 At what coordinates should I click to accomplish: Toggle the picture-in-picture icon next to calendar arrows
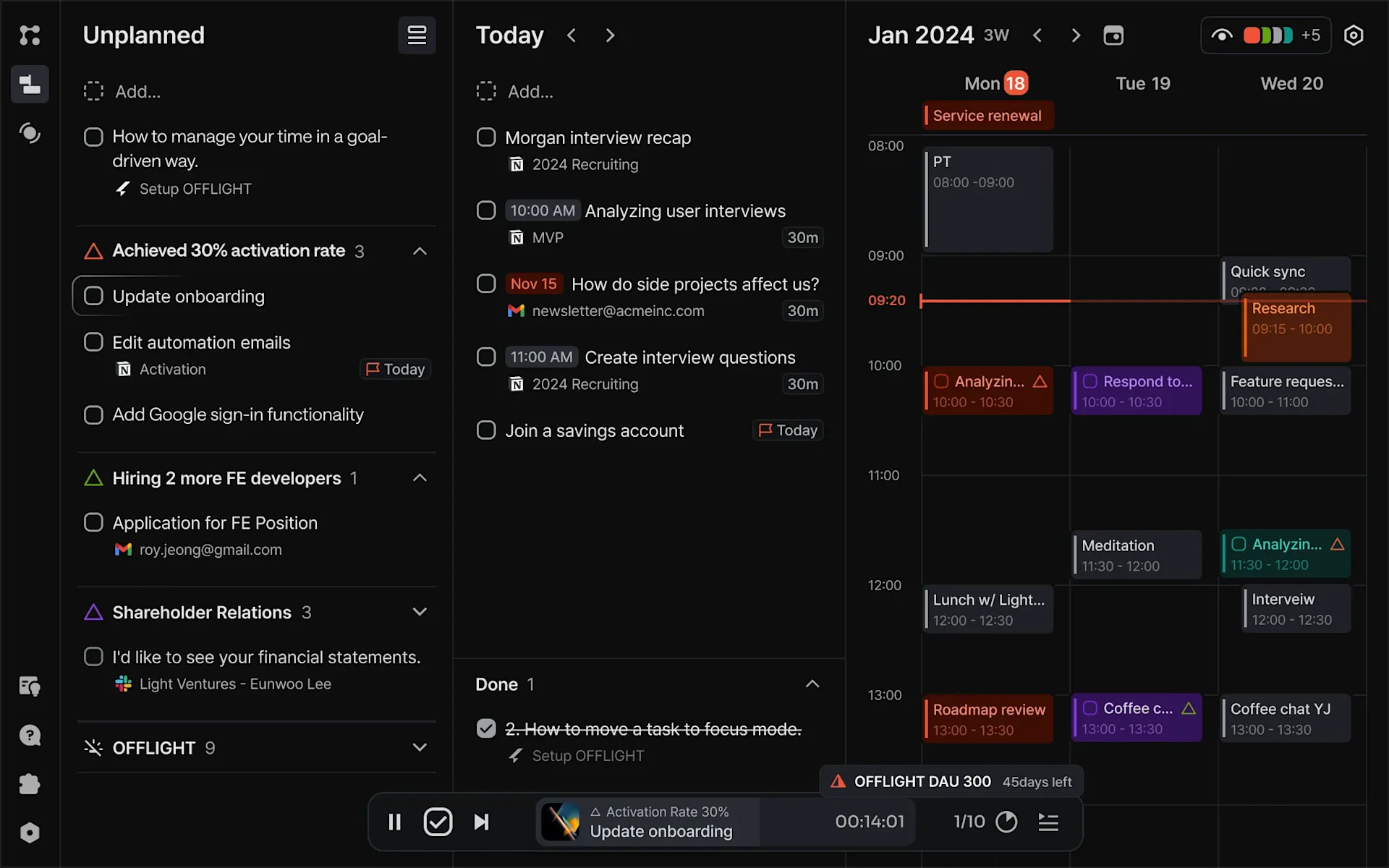pyautogui.click(x=1113, y=35)
